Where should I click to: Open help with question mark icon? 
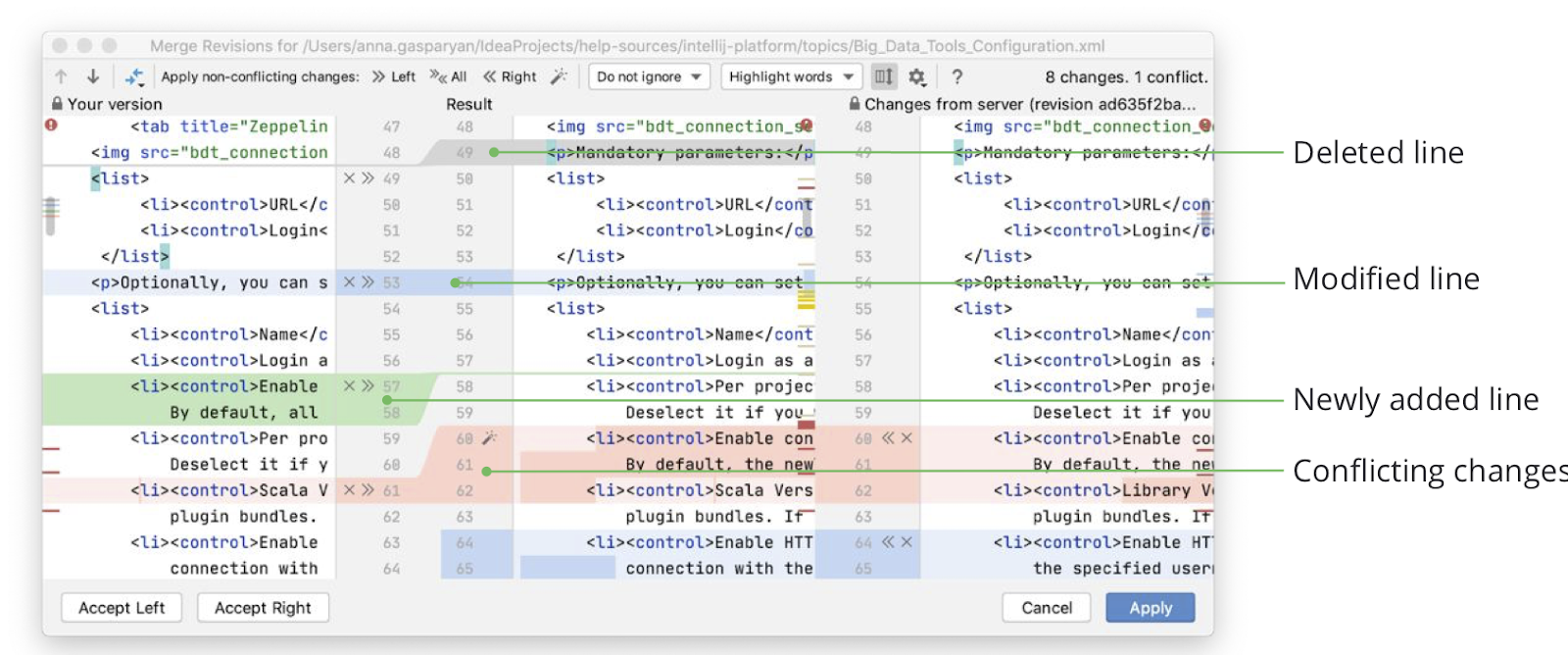[x=956, y=76]
